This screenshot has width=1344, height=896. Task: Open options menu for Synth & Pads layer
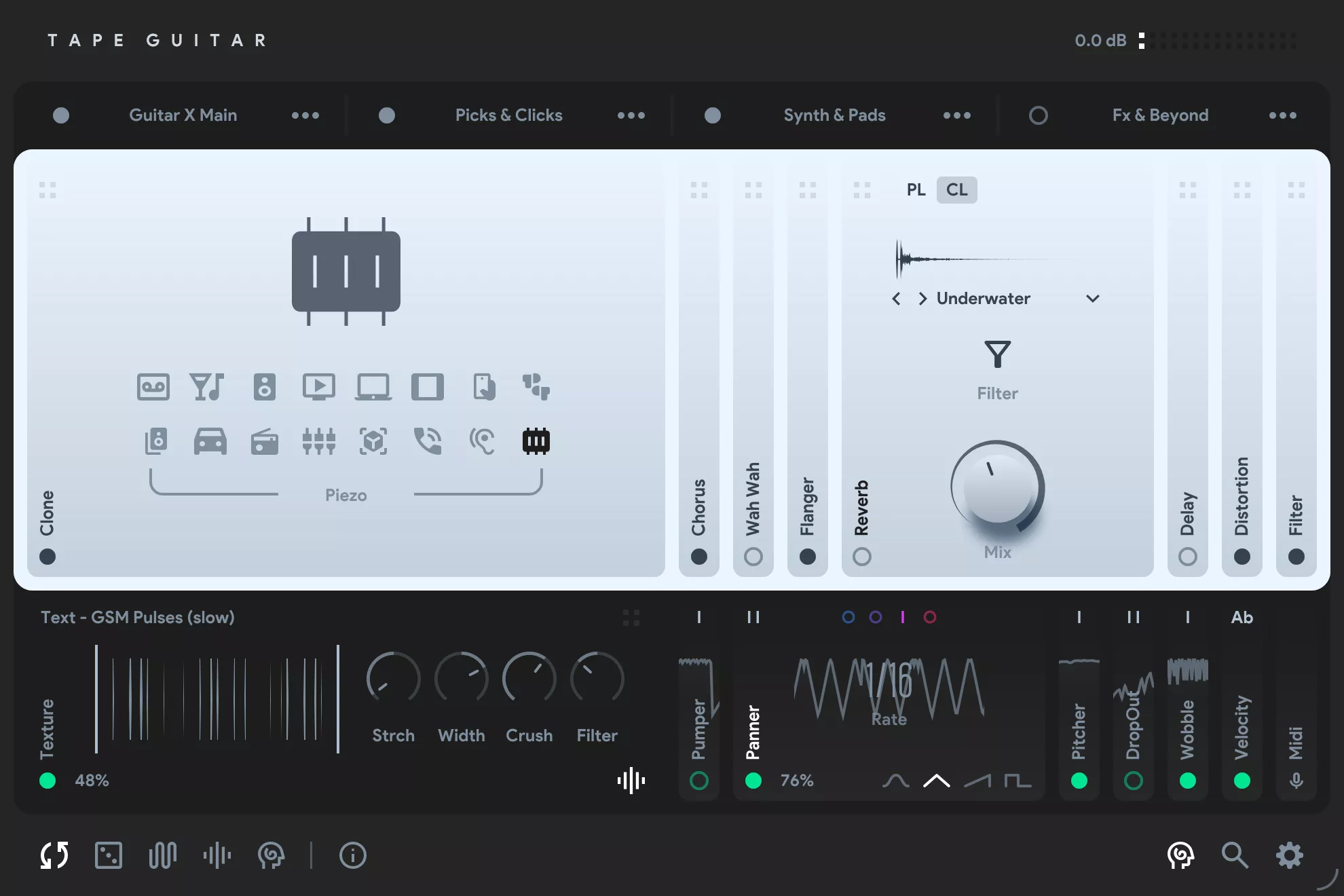tap(956, 115)
